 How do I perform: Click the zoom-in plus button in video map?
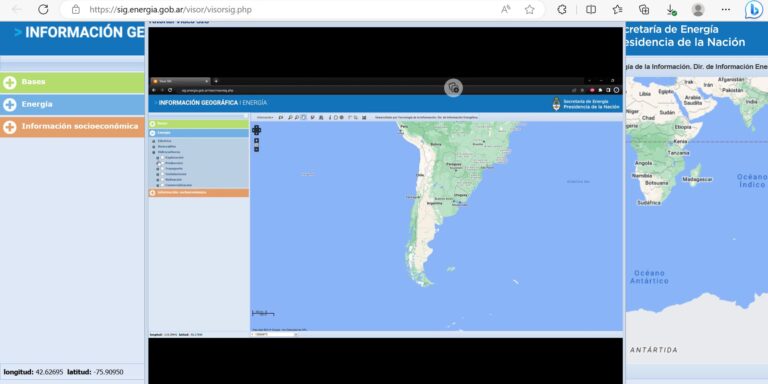(x=256, y=141)
